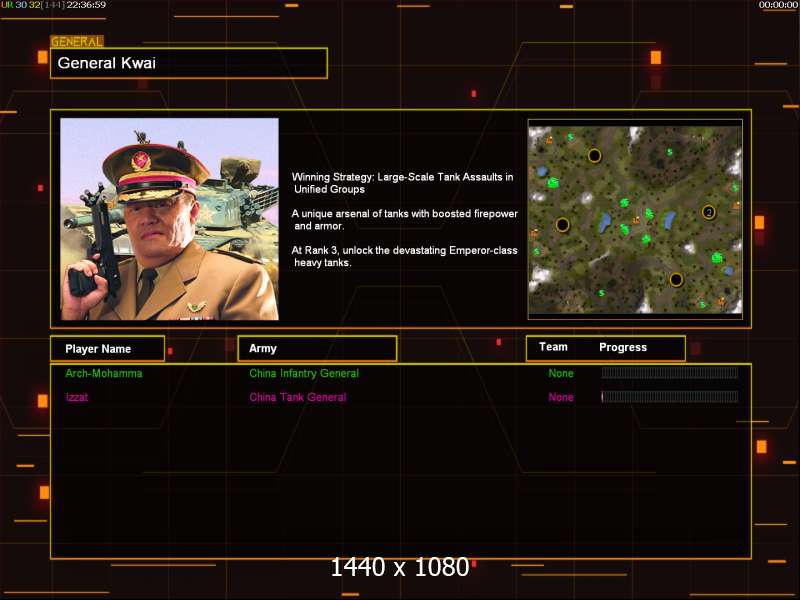Select player Izzat in the list
The height and width of the screenshot is (600, 800).
point(77,397)
